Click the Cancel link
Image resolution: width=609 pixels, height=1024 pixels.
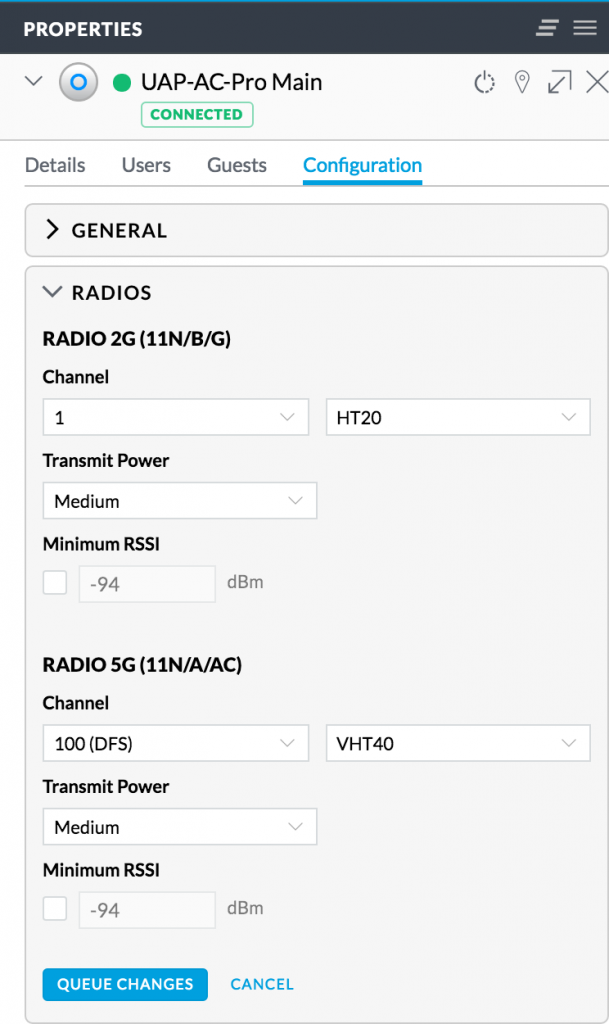(262, 984)
